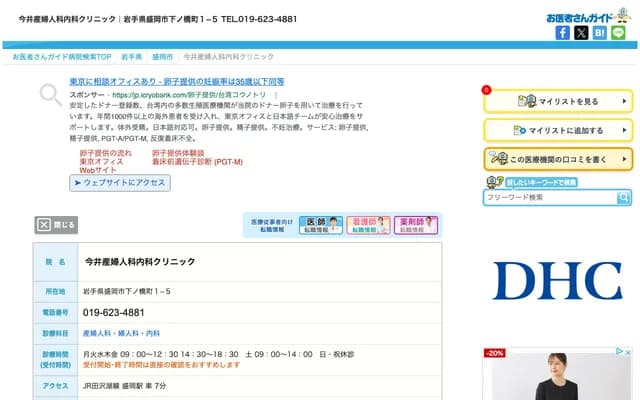Click 医療従事者向け転職情報 label
The height and width of the screenshot is (400, 640).
(272, 225)
